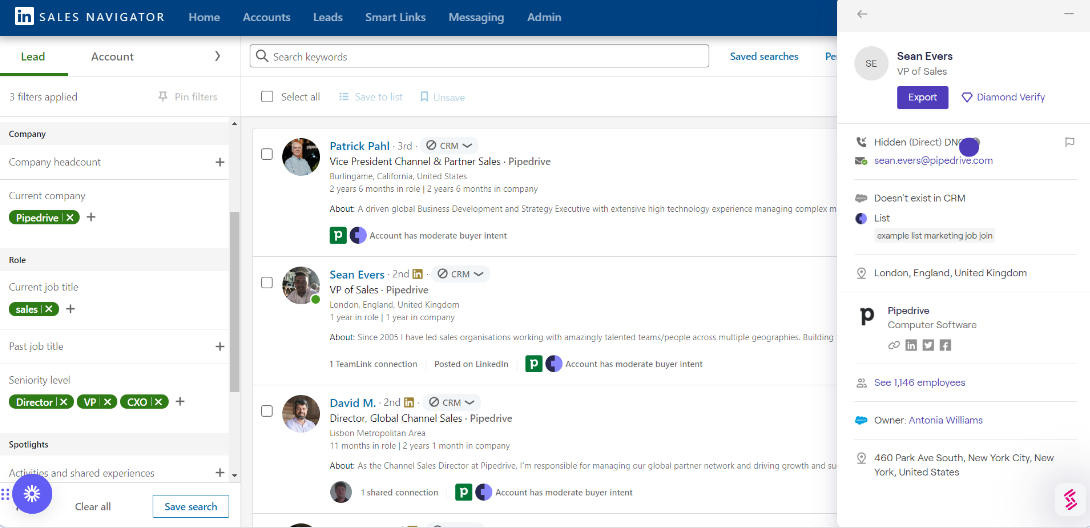Open Pipedrive's Facebook icon in panel
Screen dimensions: 1090x528
[945, 345]
